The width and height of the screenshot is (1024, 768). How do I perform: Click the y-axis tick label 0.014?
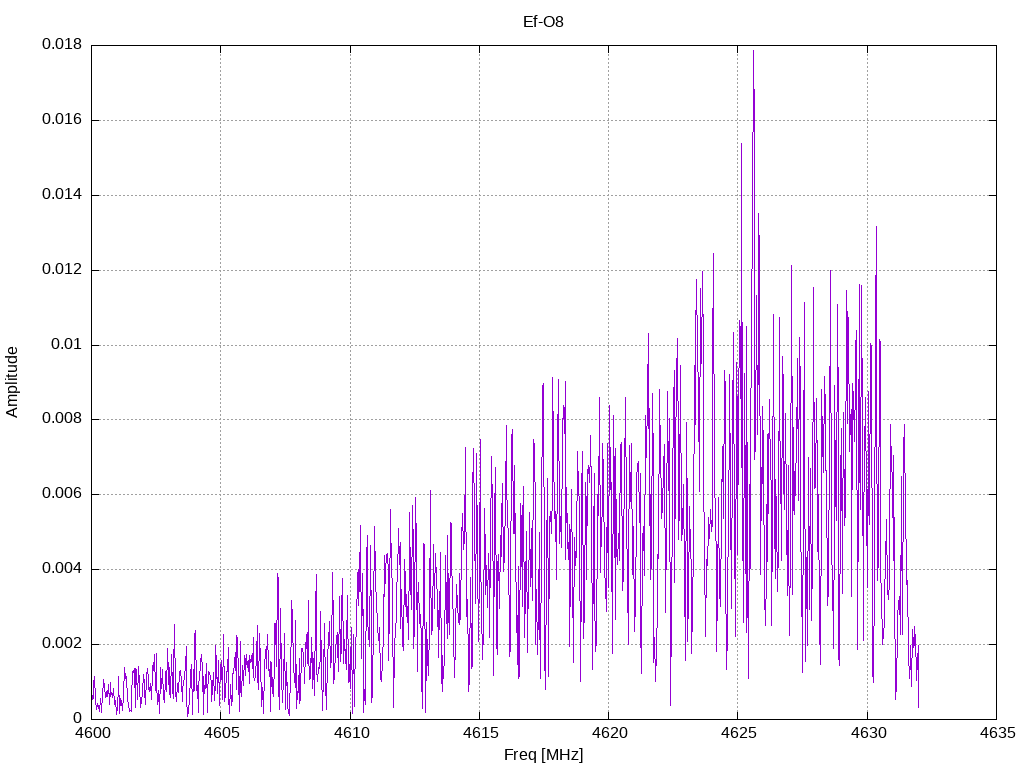[x=62, y=195]
